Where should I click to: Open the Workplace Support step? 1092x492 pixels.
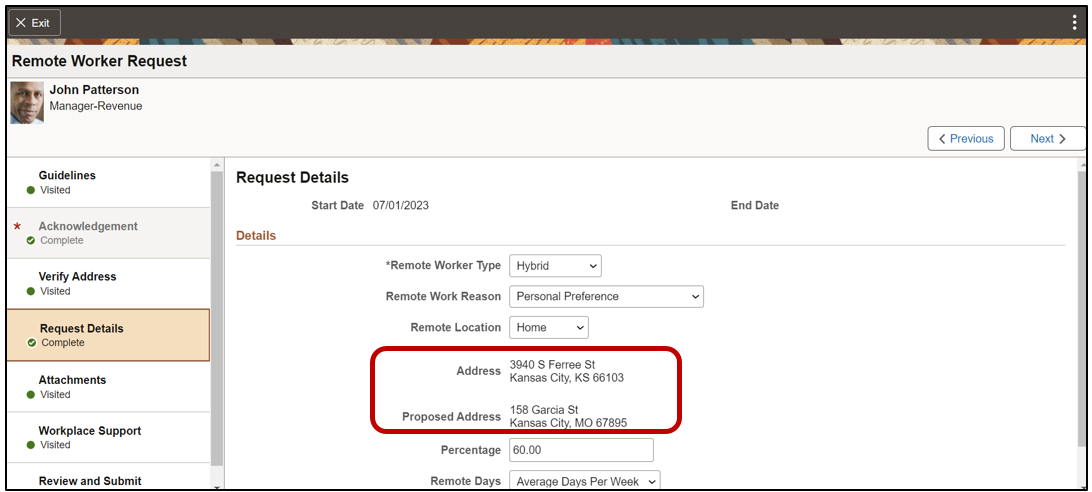pyautogui.click(x=90, y=431)
